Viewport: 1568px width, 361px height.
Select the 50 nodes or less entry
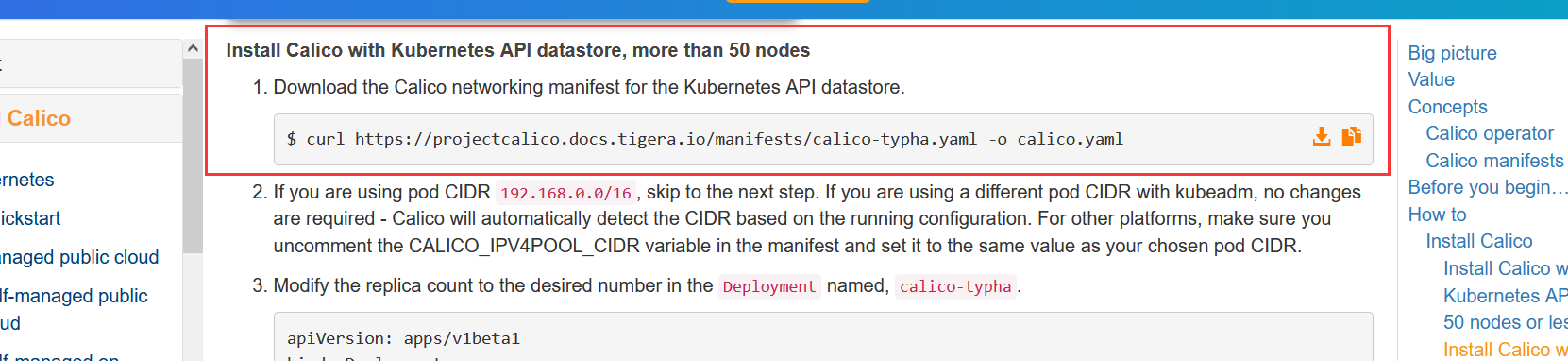click(1505, 322)
